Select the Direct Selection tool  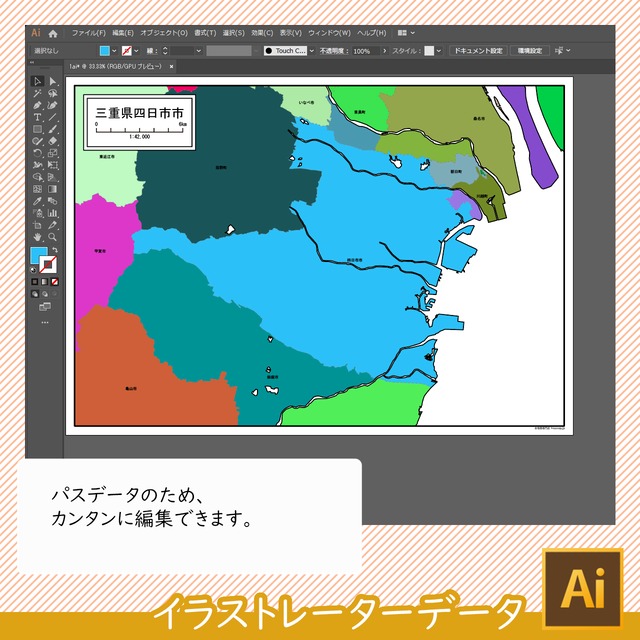tap(53, 81)
